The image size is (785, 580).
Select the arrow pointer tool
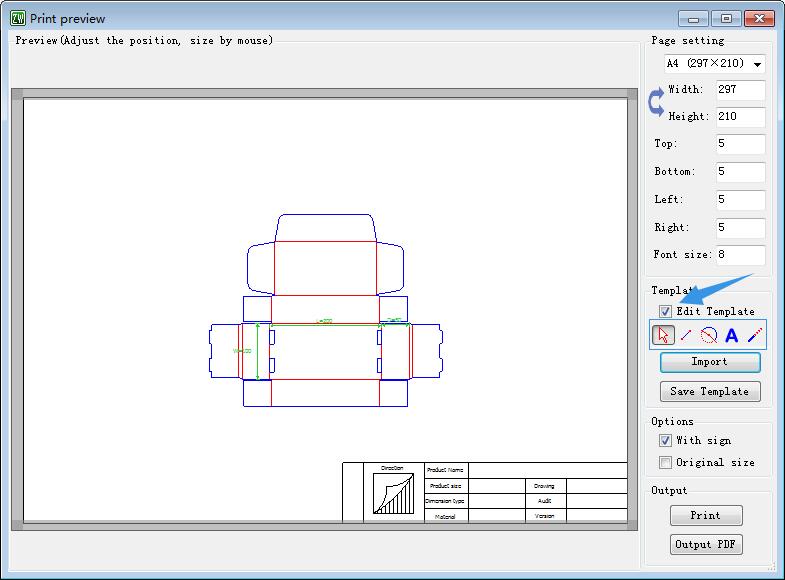[663, 335]
